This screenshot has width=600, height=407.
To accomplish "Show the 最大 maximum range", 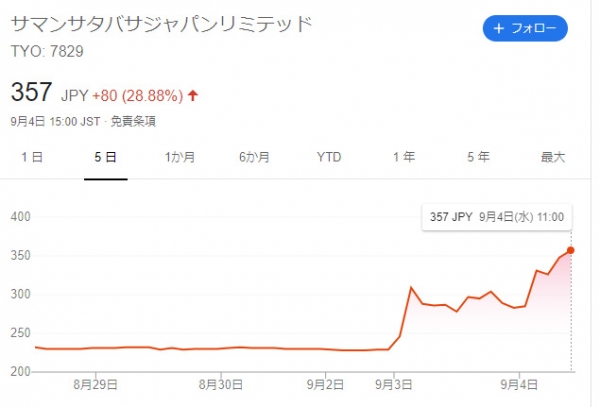I will coord(553,157).
